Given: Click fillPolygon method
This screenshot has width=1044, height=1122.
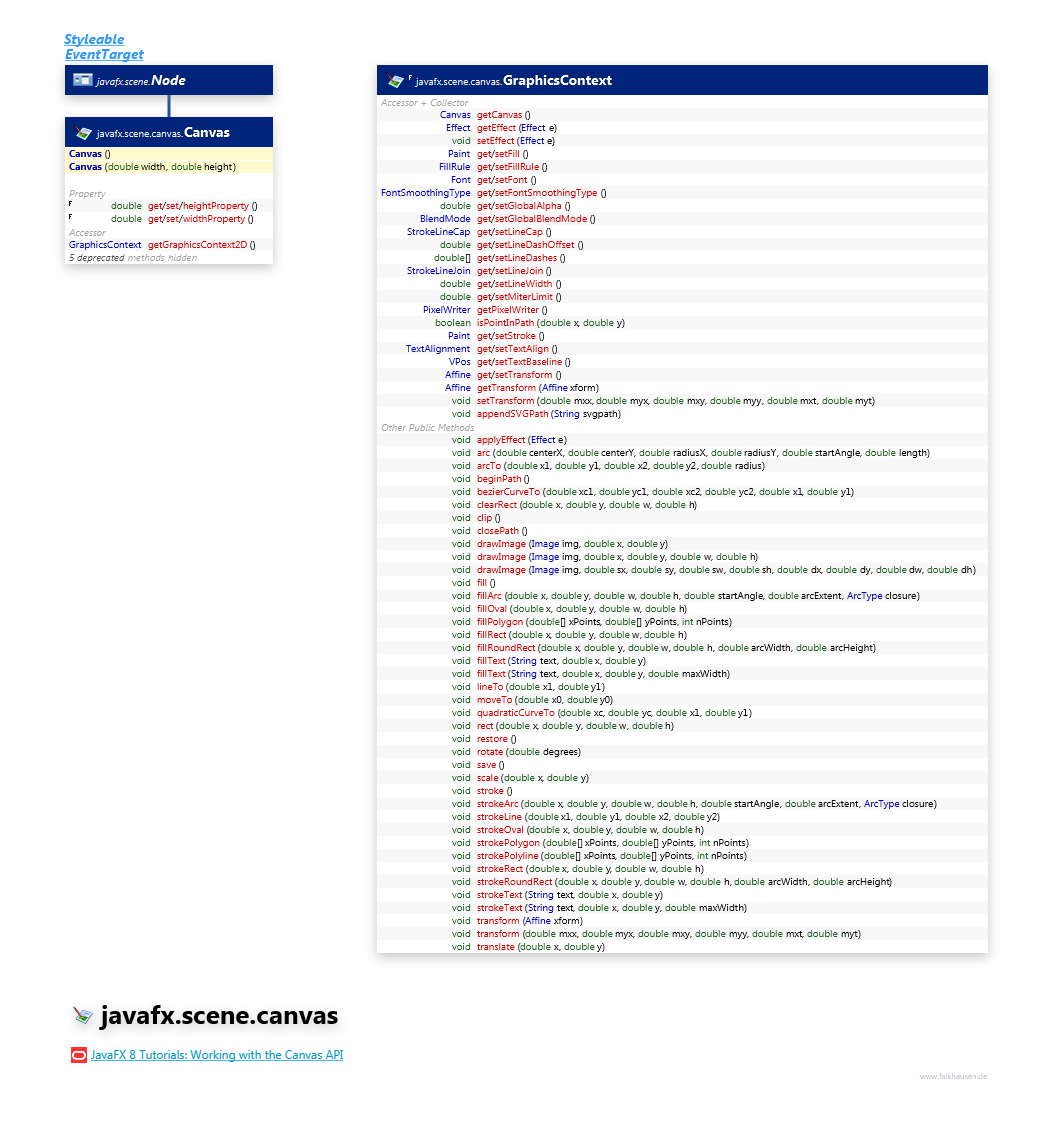Looking at the screenshot, I should (x=605, y=622).
